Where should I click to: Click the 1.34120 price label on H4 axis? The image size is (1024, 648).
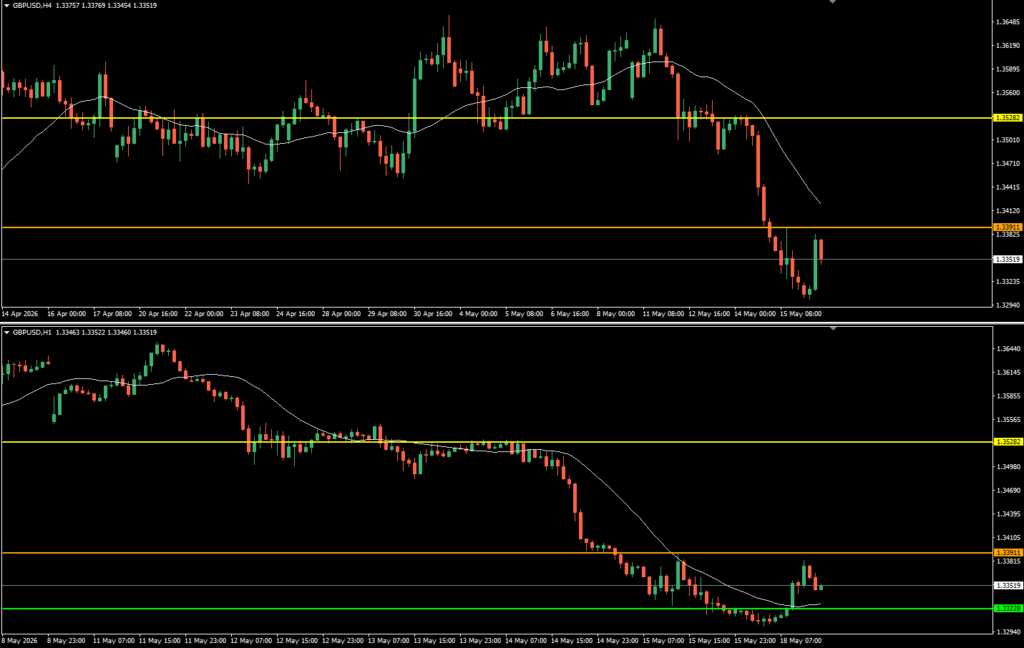tap(1008, 211)
